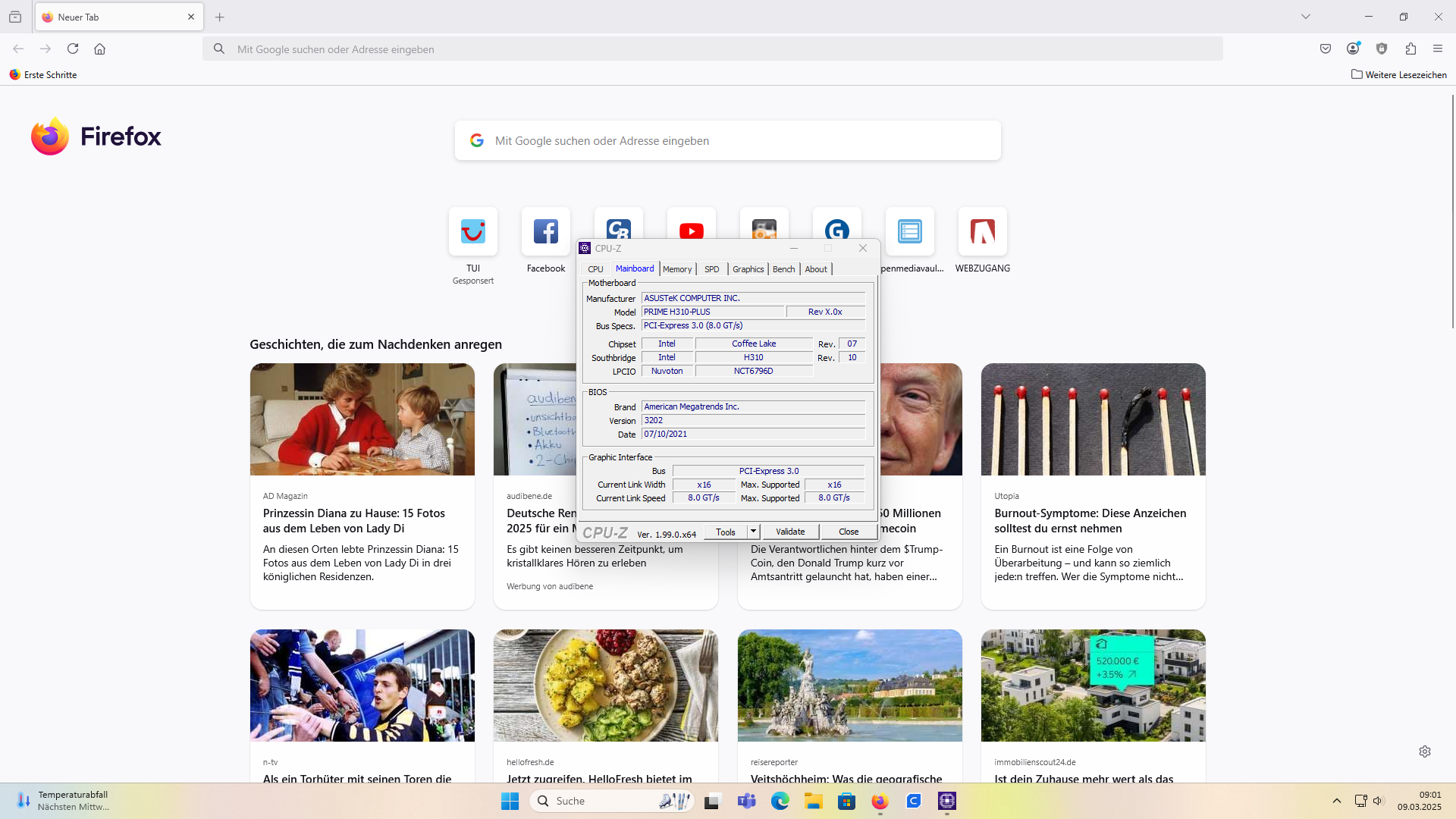The width and height of the screenshot is (1456, 819).
Task: Open the Facebook shortcut tile
Action: (x=546, y=231)
